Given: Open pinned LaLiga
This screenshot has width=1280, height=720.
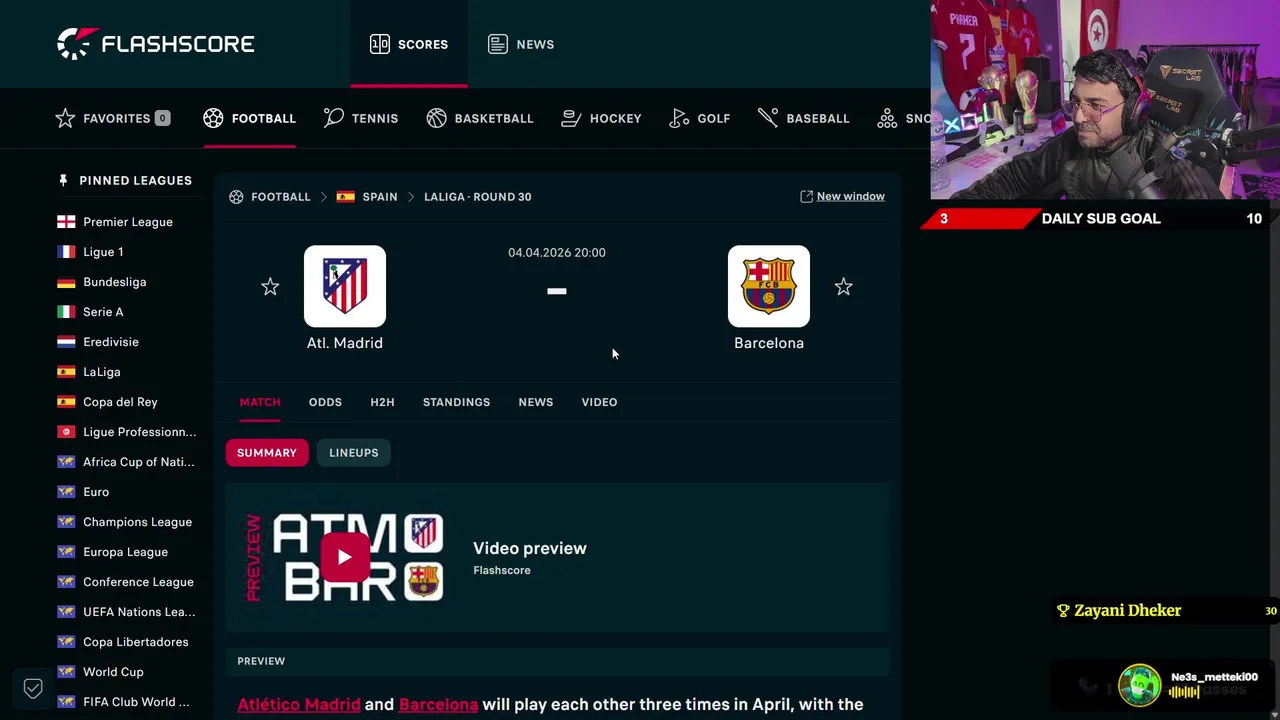Looking at the screenshot, I should click(102, 372).
